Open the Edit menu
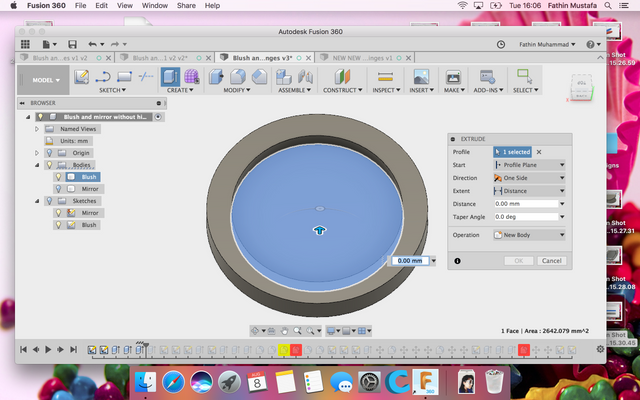 coord(101,5)
